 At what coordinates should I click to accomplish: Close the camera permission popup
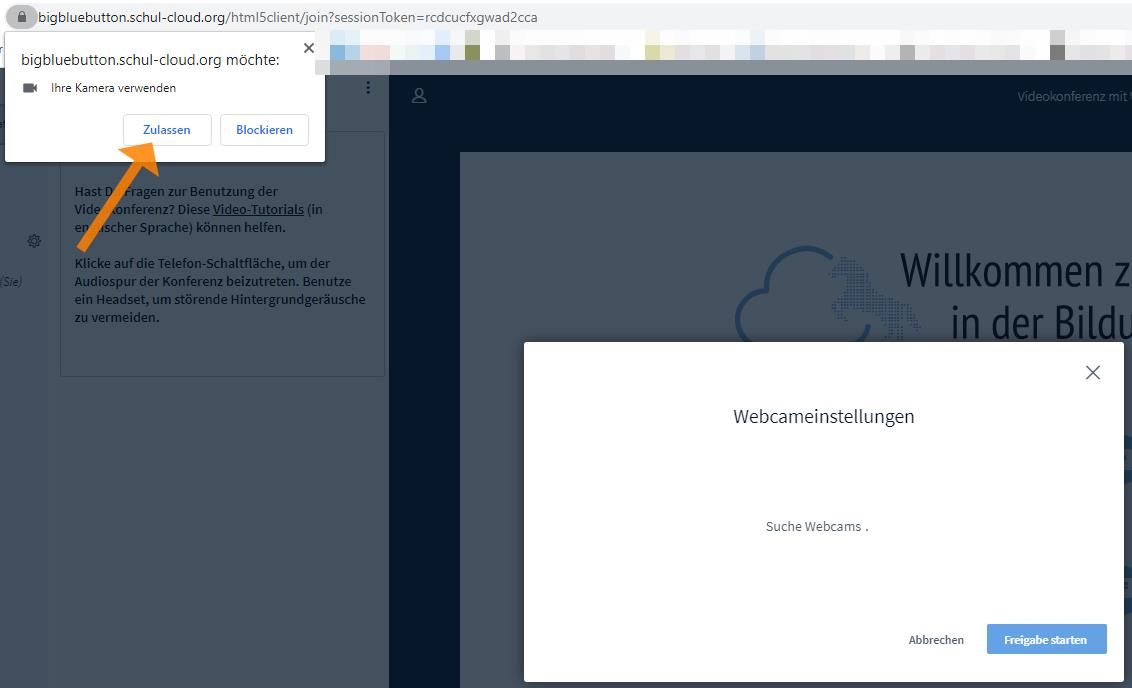point(308,48)
